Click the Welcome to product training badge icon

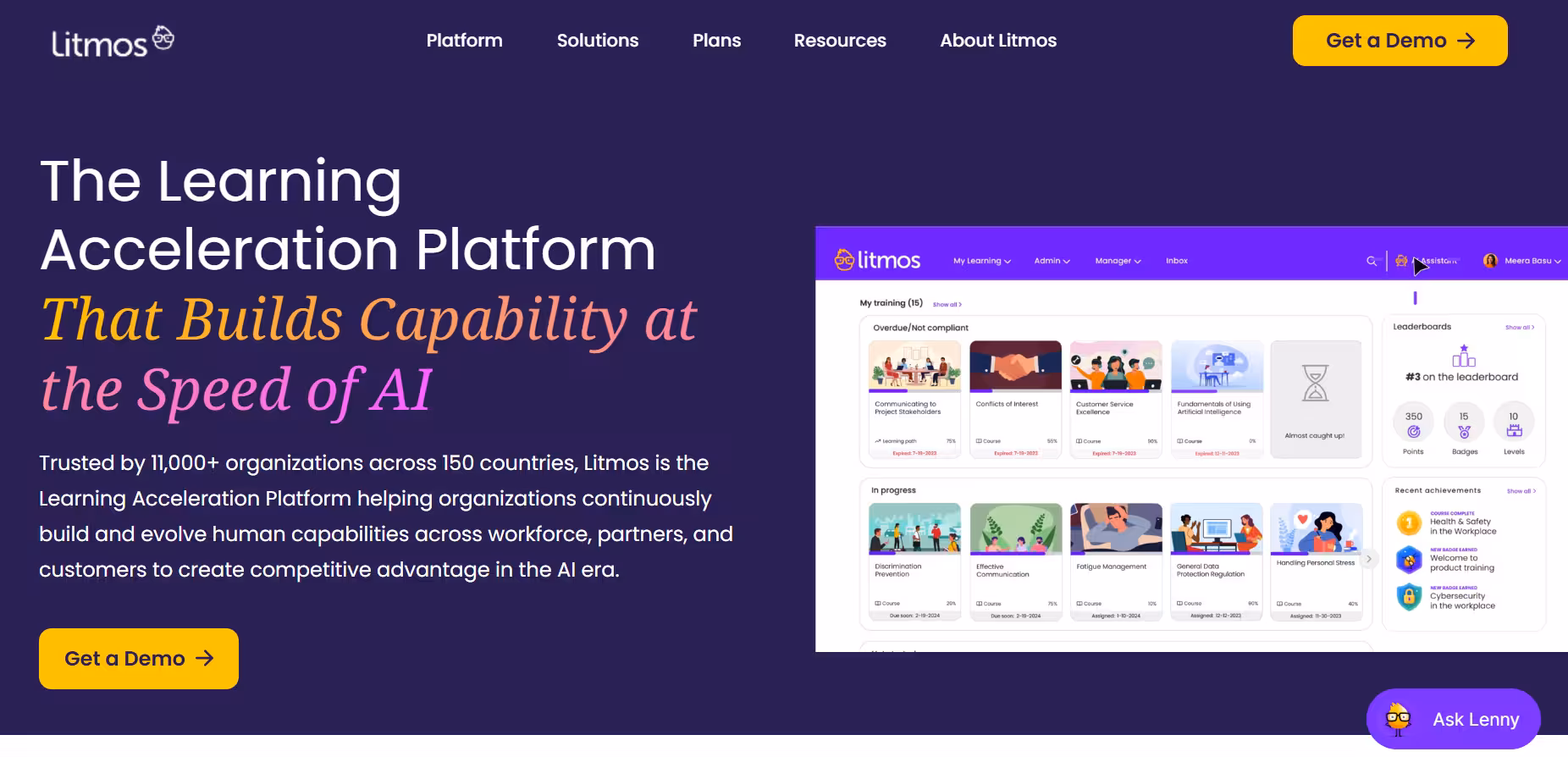click(x=1409, y=560)
